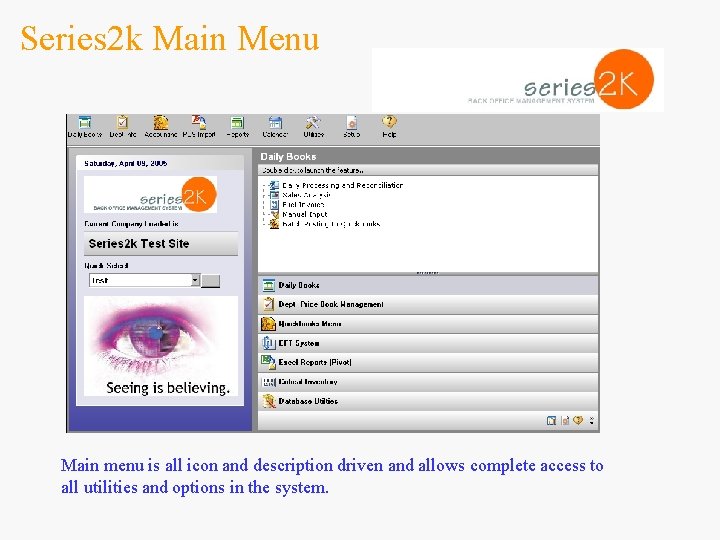Open Excel Reports (Pivot) section

coord(428,362)
